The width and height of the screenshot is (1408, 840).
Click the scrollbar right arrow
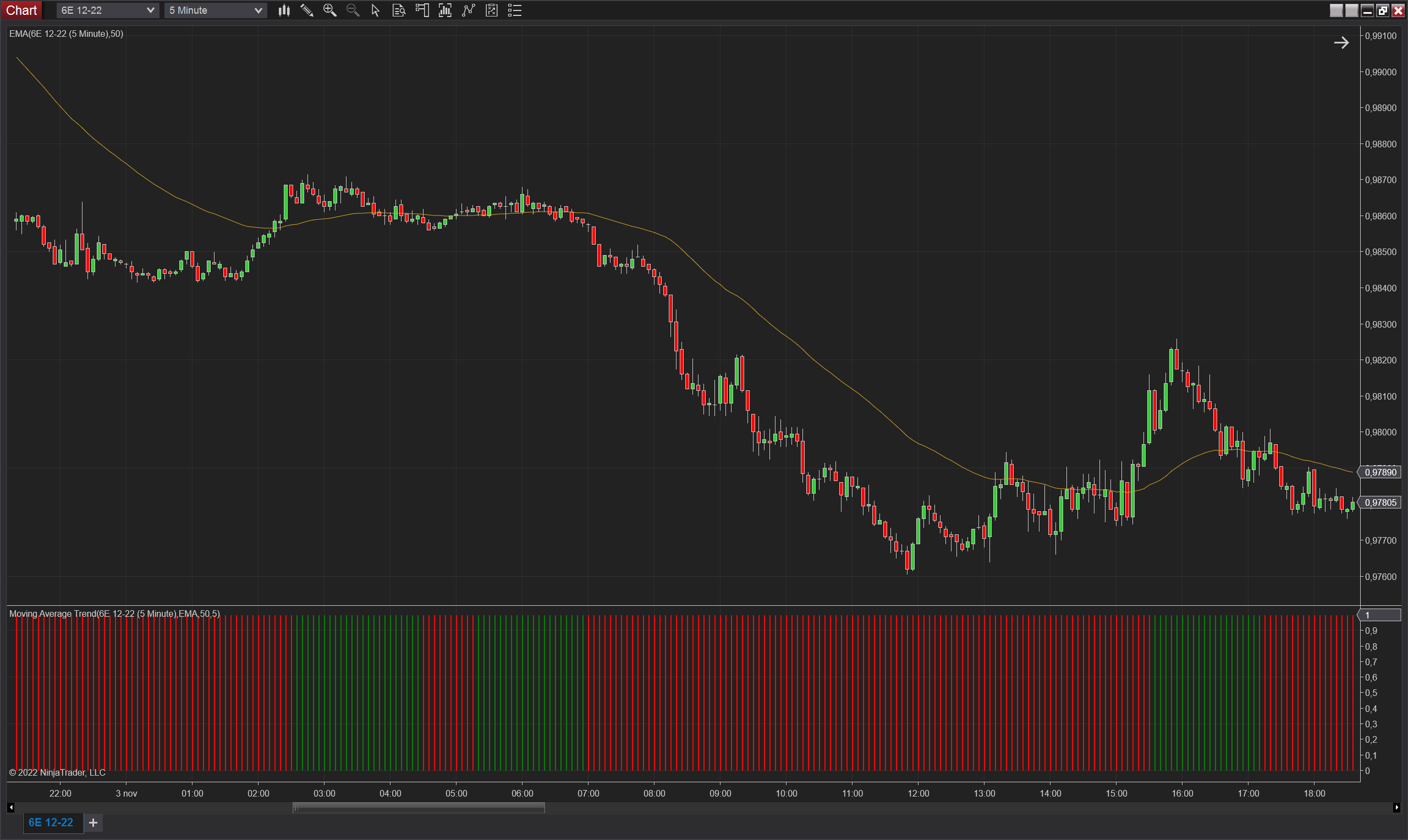click(x=1396, y=808)
